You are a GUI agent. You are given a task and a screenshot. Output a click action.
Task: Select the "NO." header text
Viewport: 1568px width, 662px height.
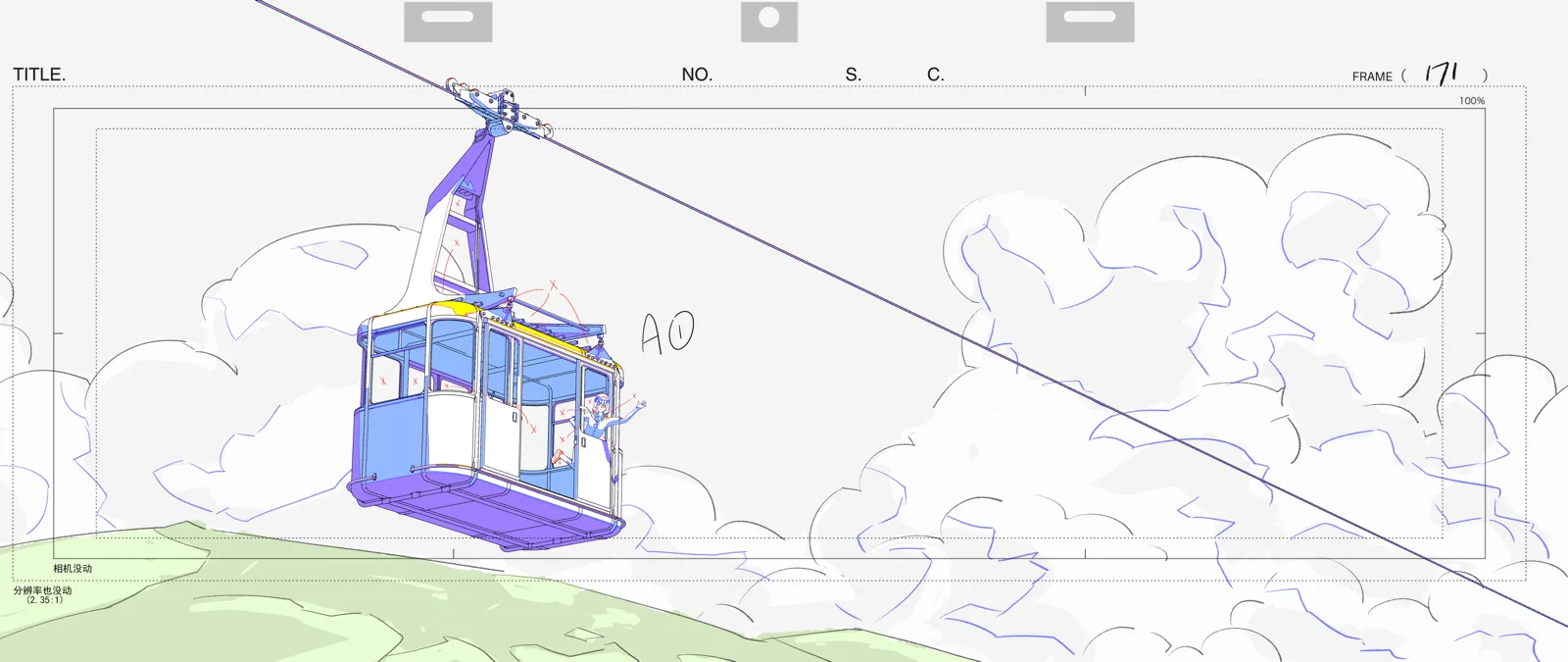tap(697, 75)
